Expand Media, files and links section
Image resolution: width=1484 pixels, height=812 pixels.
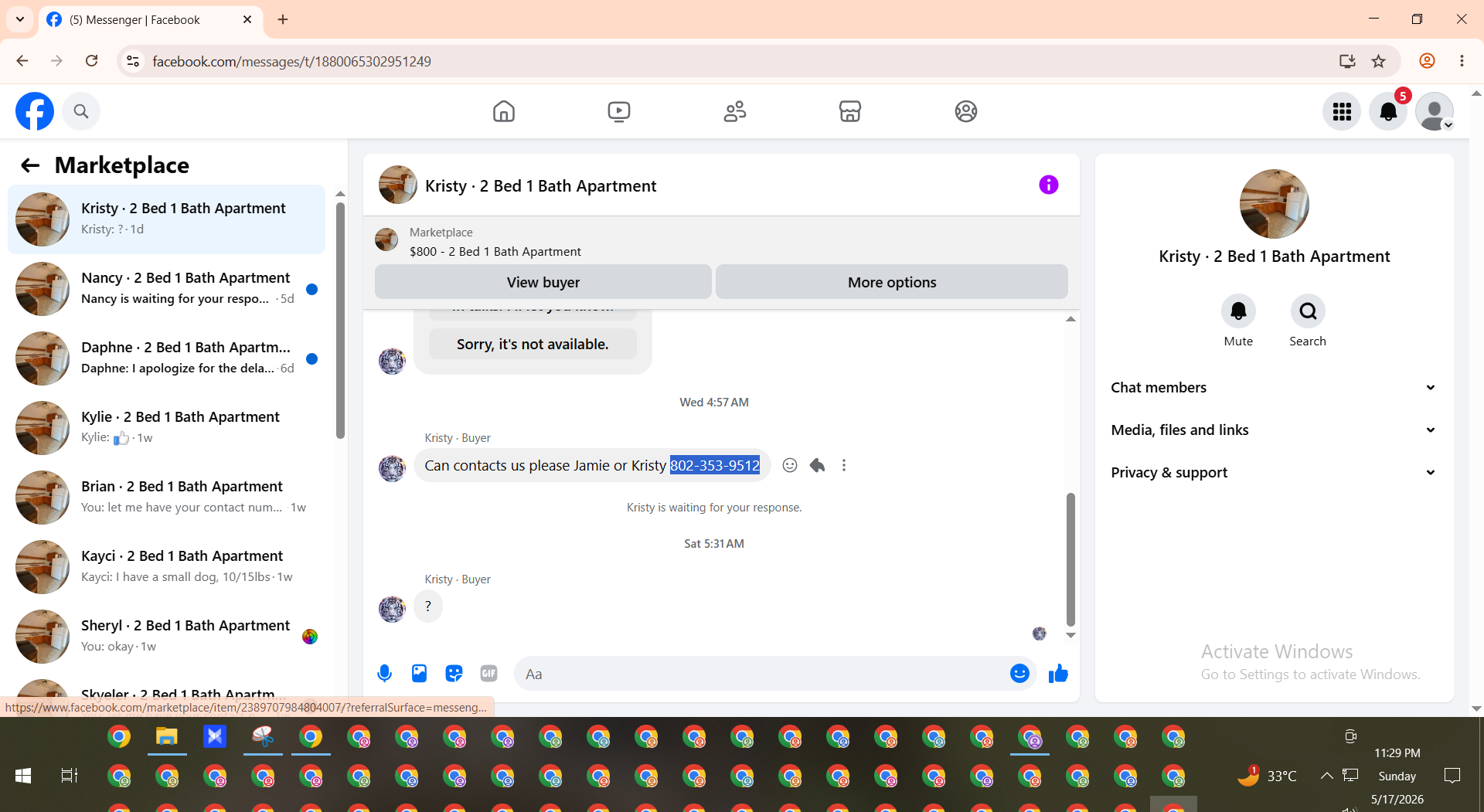(x=1274, y=430)
